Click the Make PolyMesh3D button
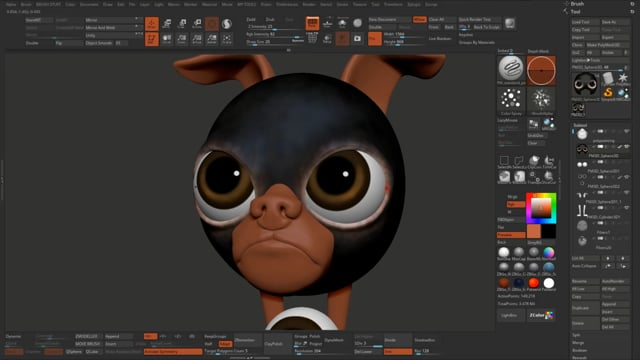The width and height of the screenshot is (640, 360). [x=608, y=45]
